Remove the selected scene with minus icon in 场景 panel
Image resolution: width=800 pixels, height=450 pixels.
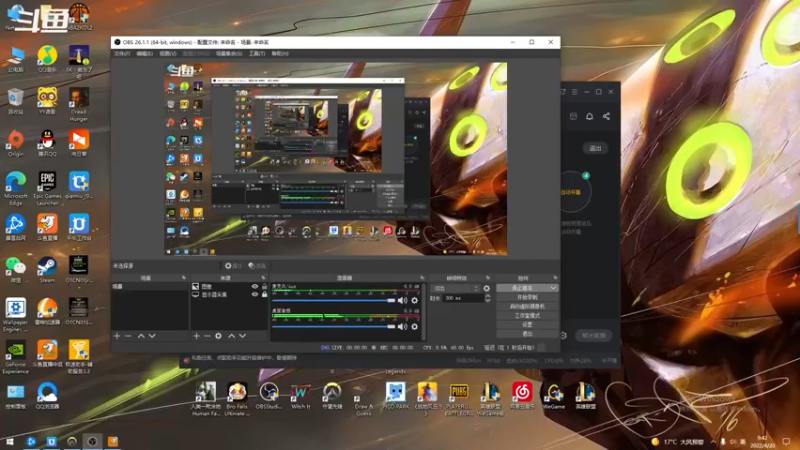point(128,336)
